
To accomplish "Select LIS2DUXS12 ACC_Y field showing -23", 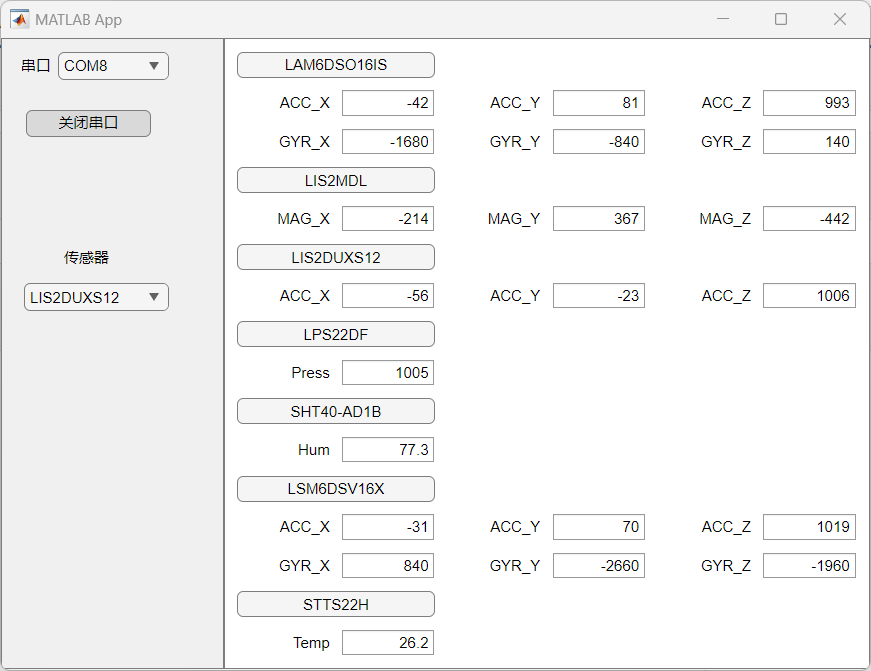I will 599,296.
